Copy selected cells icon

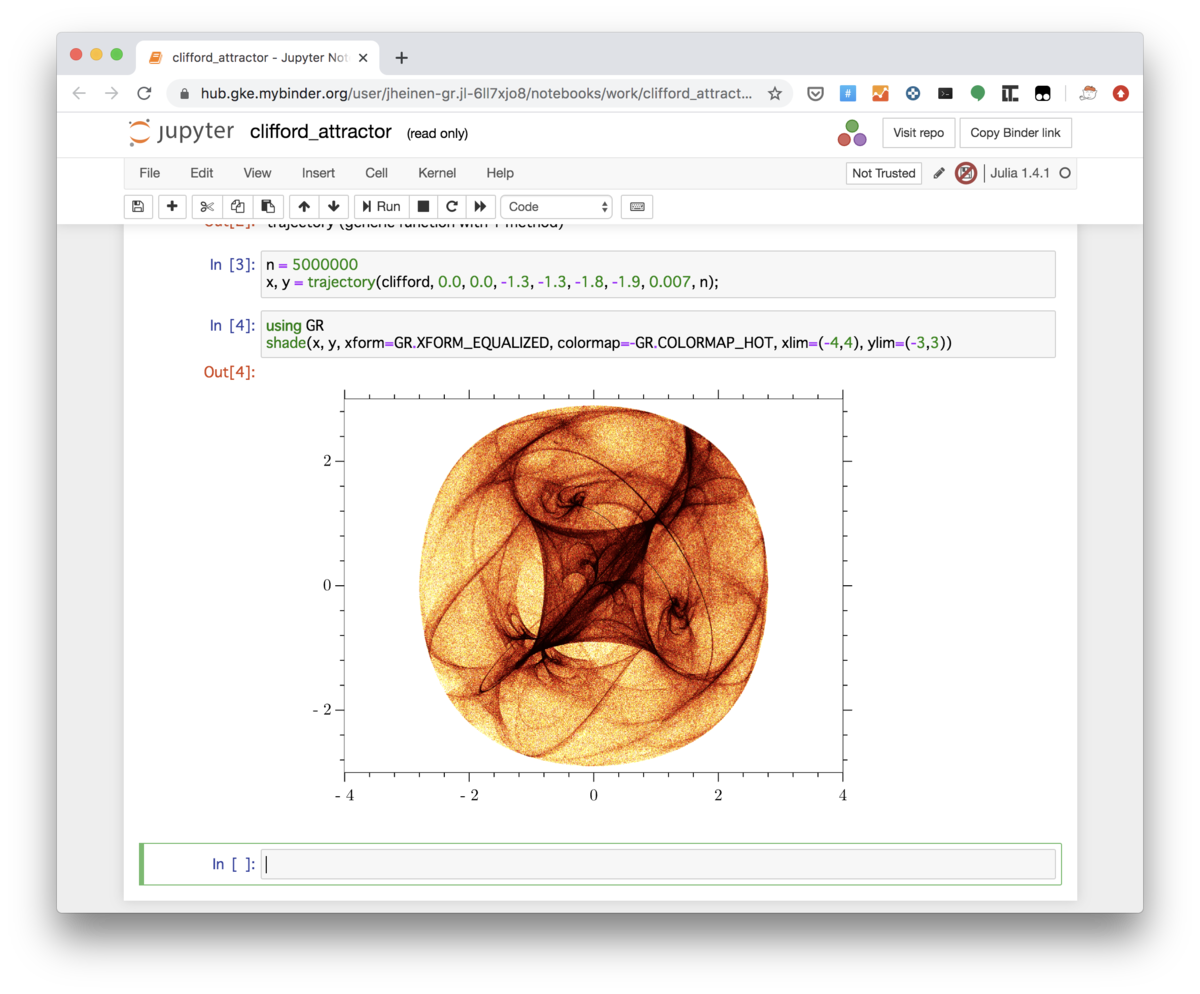pos(237,207)
